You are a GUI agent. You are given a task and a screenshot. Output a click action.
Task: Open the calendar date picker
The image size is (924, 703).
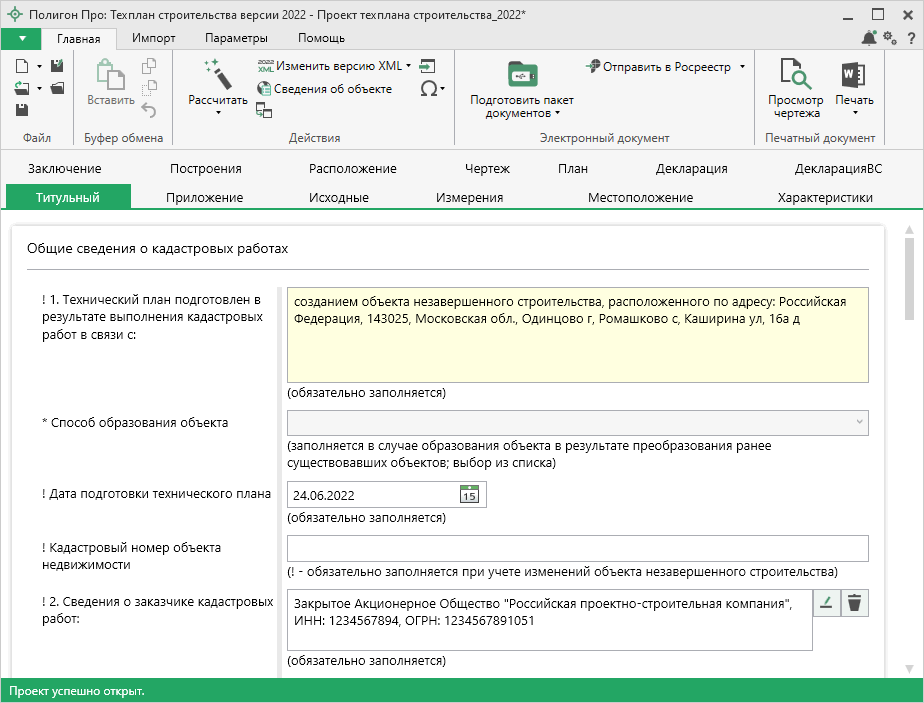pyautogui.click(x=469, y=494)
